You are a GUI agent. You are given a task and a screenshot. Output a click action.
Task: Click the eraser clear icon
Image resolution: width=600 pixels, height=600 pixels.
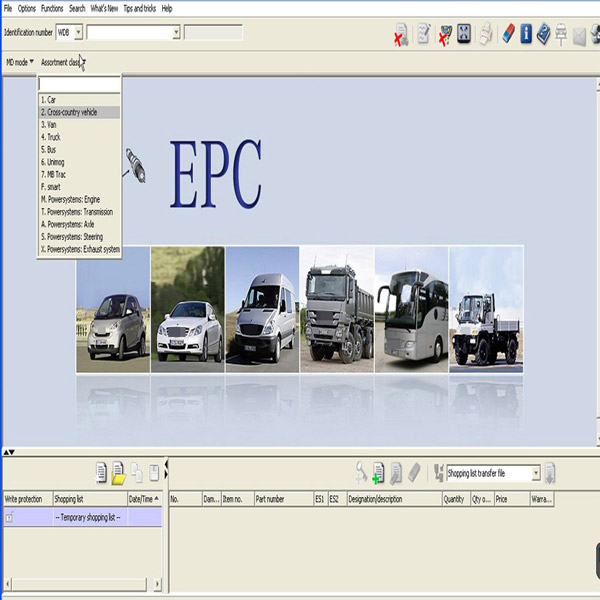pyautogui.click(x=508, y=34)
